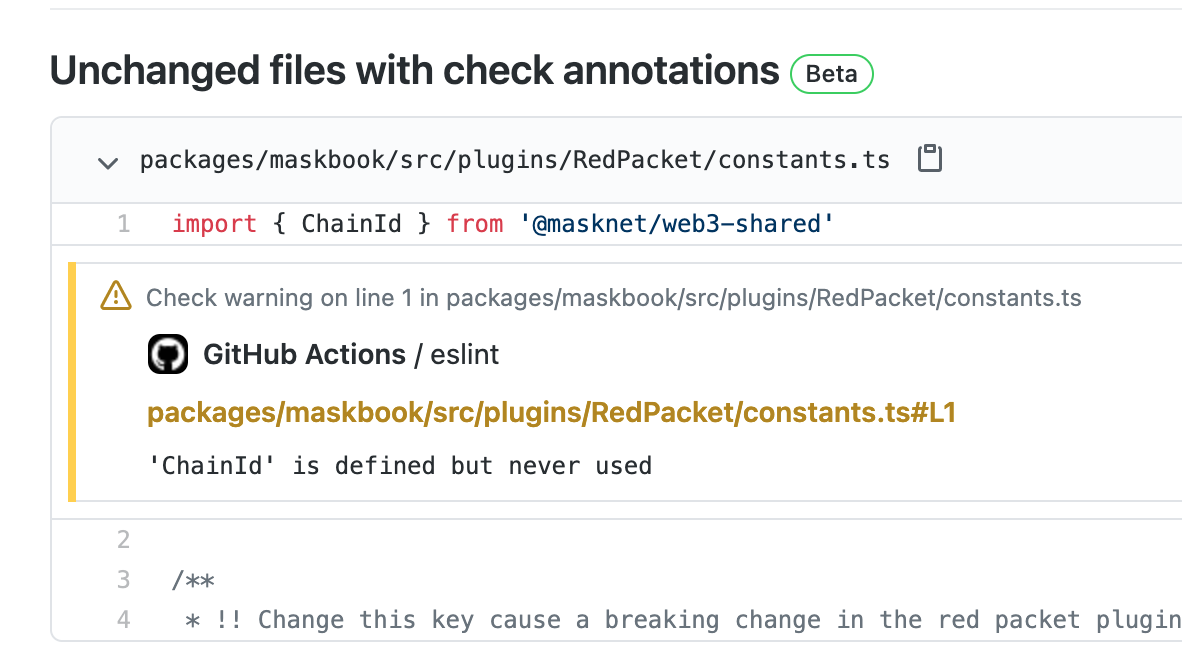Viewport: 1182px width, 672px height.
Task: Select line number 2 in code
Action: [124, 539]
